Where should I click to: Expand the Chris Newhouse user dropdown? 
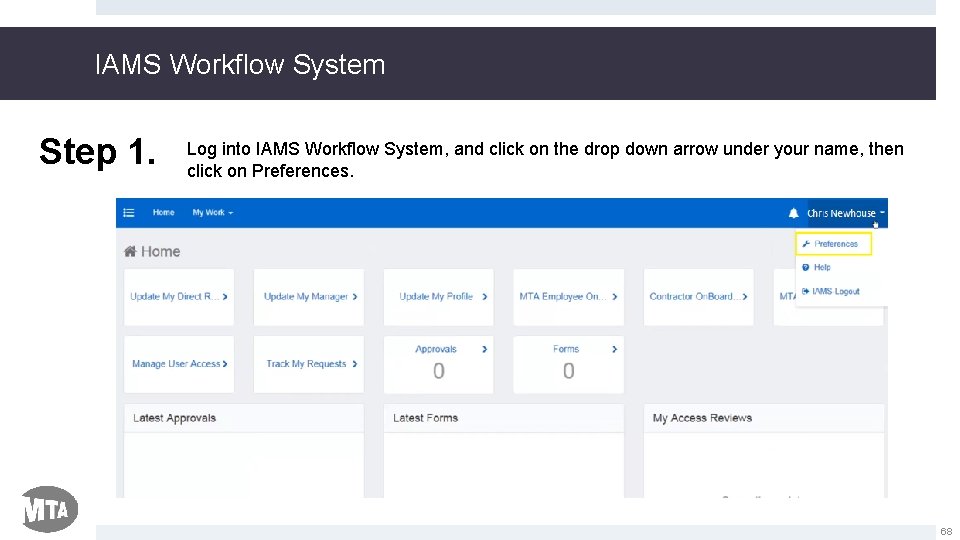846,213
